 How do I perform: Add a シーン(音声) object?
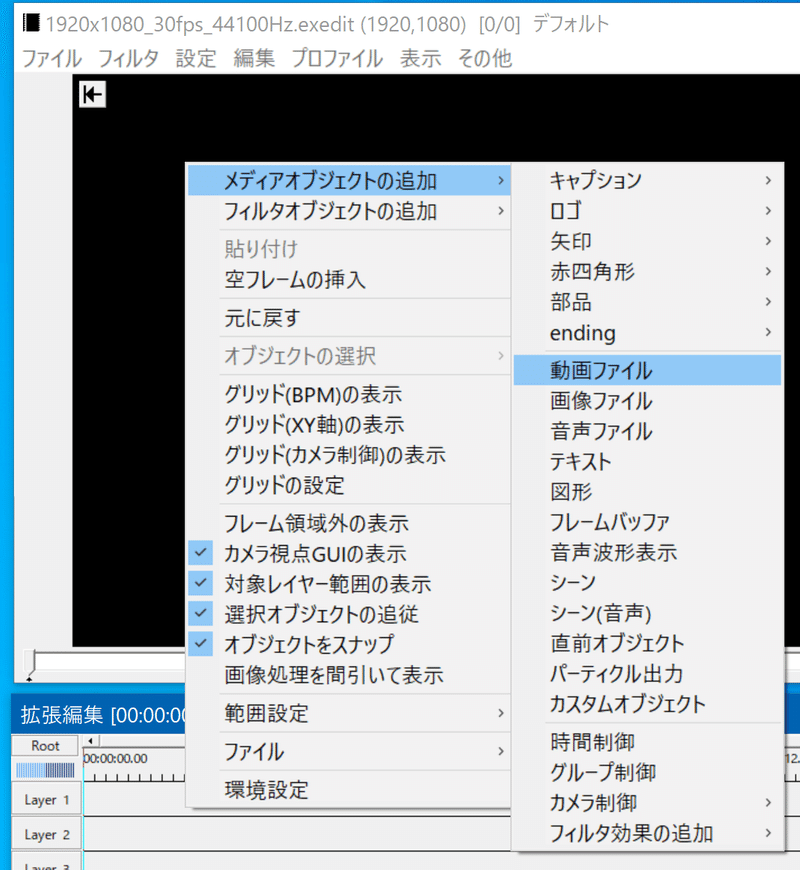point(647,613)
